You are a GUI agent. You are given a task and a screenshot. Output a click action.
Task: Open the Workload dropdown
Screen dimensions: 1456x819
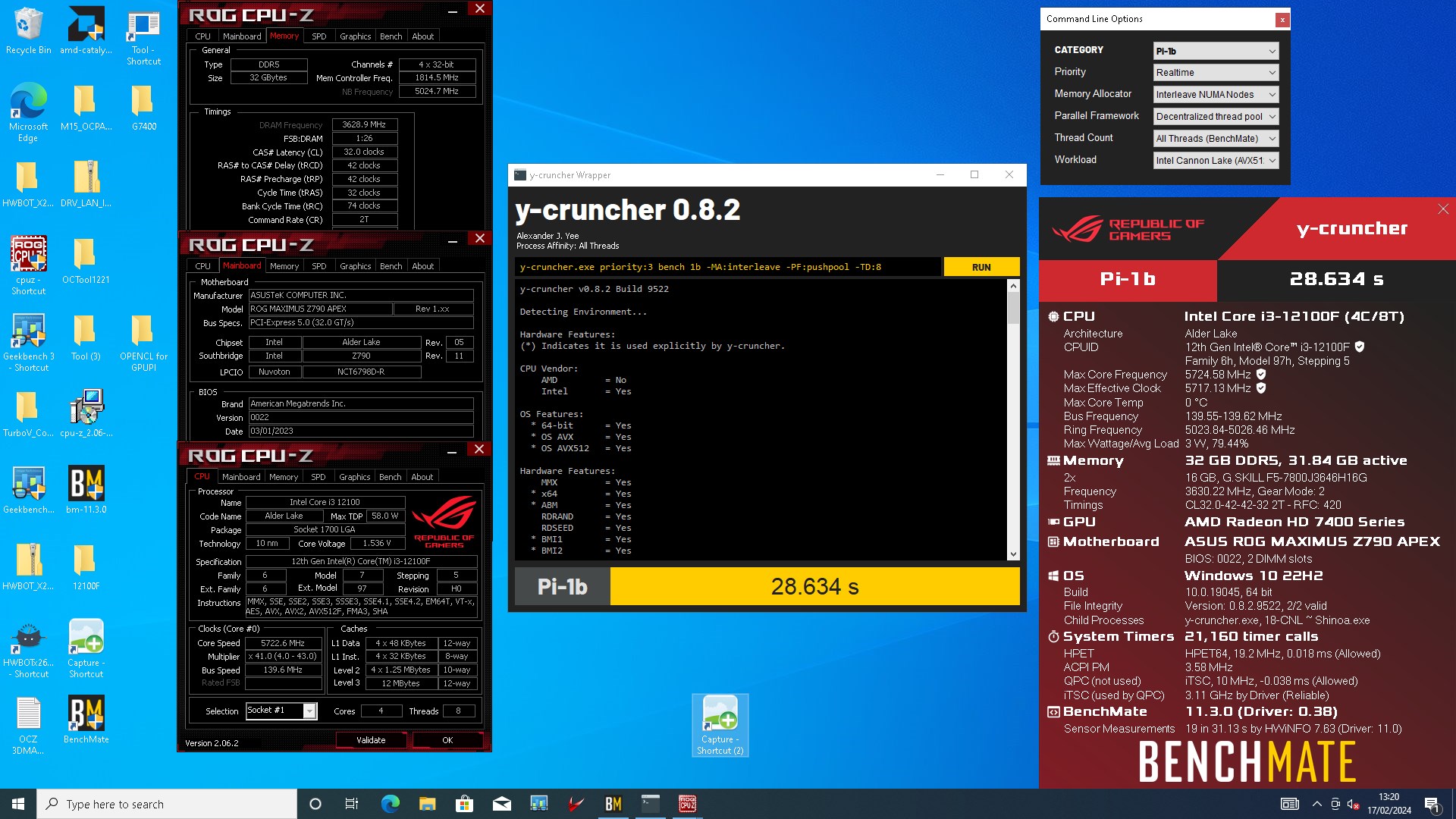(1216, 161)
